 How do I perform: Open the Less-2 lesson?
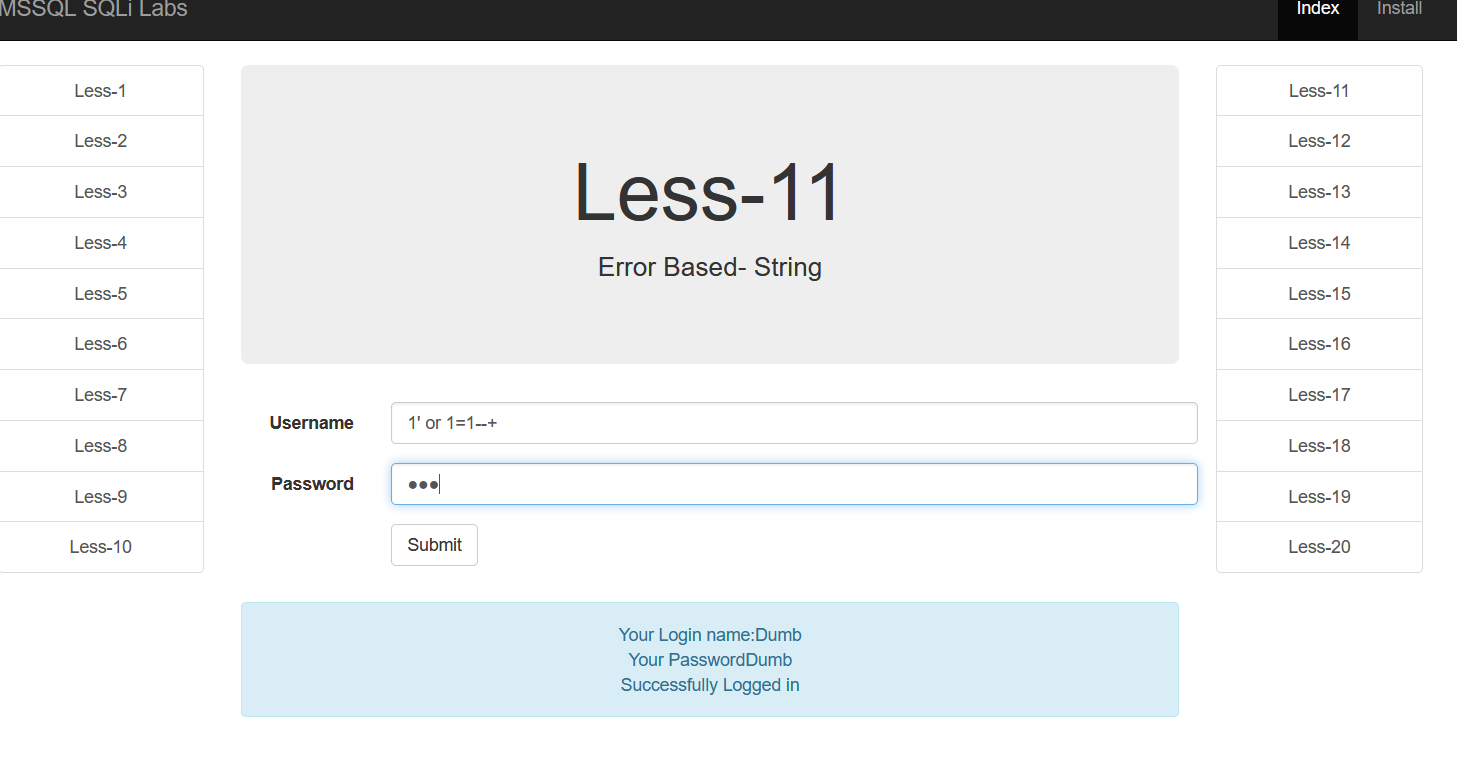[x=100, y=141]
